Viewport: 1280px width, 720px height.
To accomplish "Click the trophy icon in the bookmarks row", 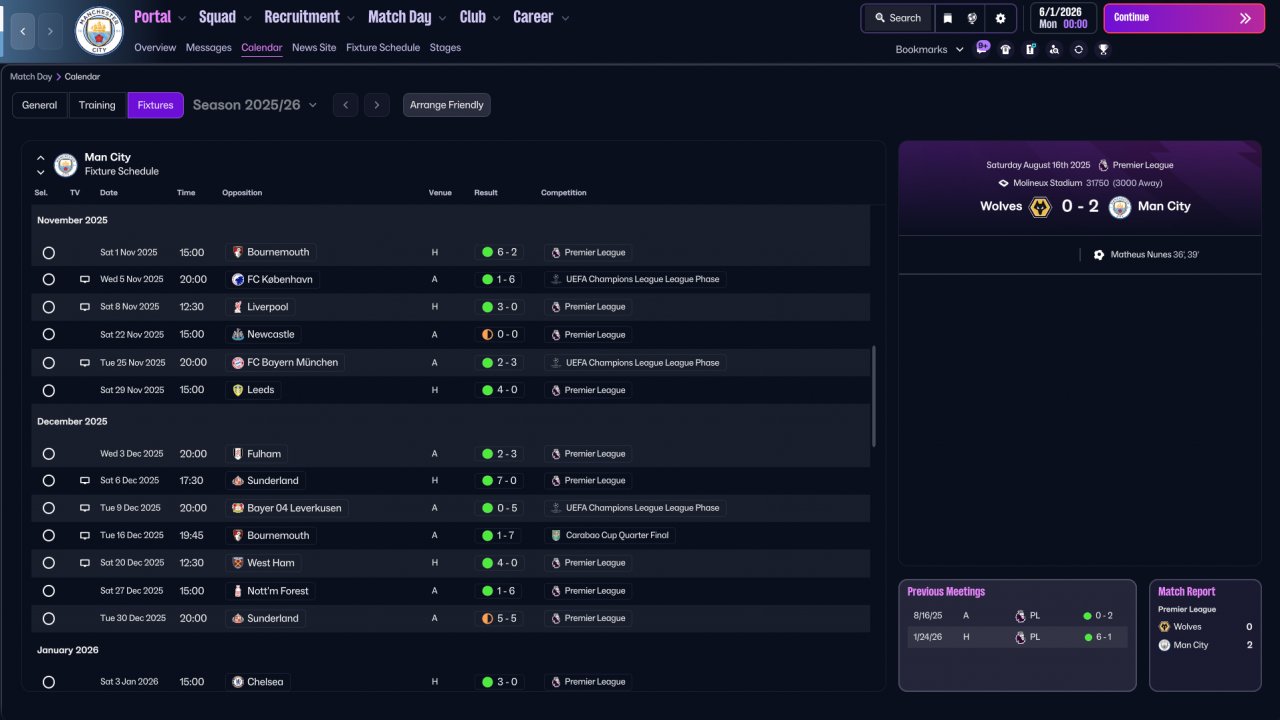I will tap(1103, 49).
